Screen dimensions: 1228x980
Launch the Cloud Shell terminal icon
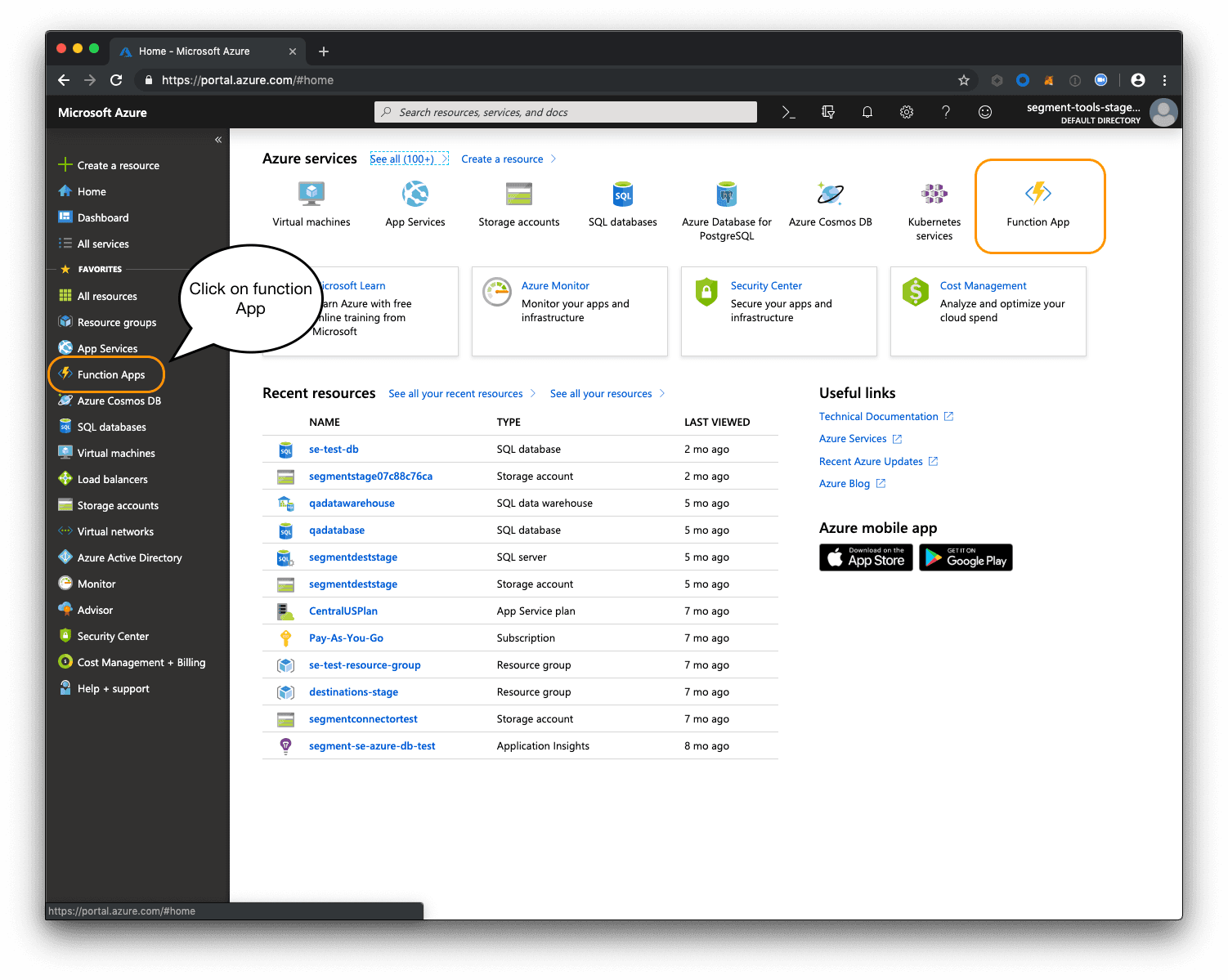point(787,112)
